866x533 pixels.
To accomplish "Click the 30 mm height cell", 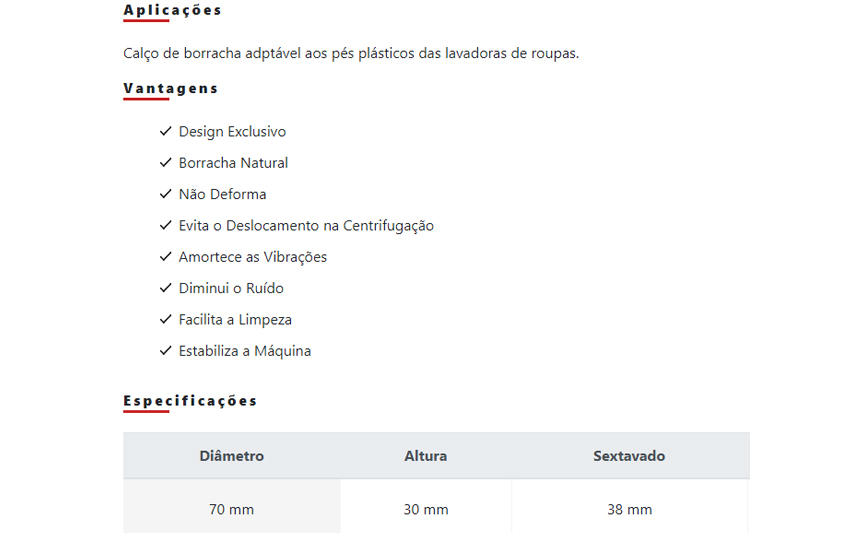I will (425, 509).
